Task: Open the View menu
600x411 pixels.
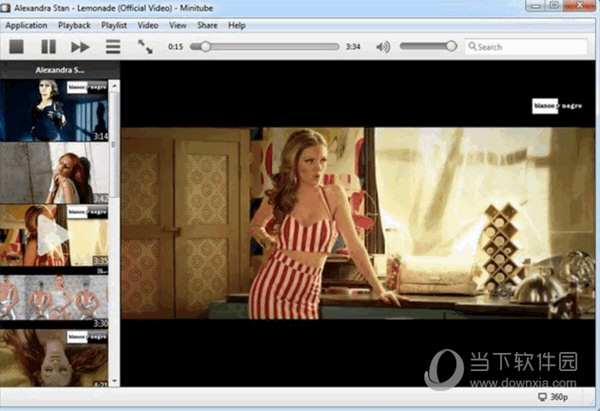Action: (178, 26)
